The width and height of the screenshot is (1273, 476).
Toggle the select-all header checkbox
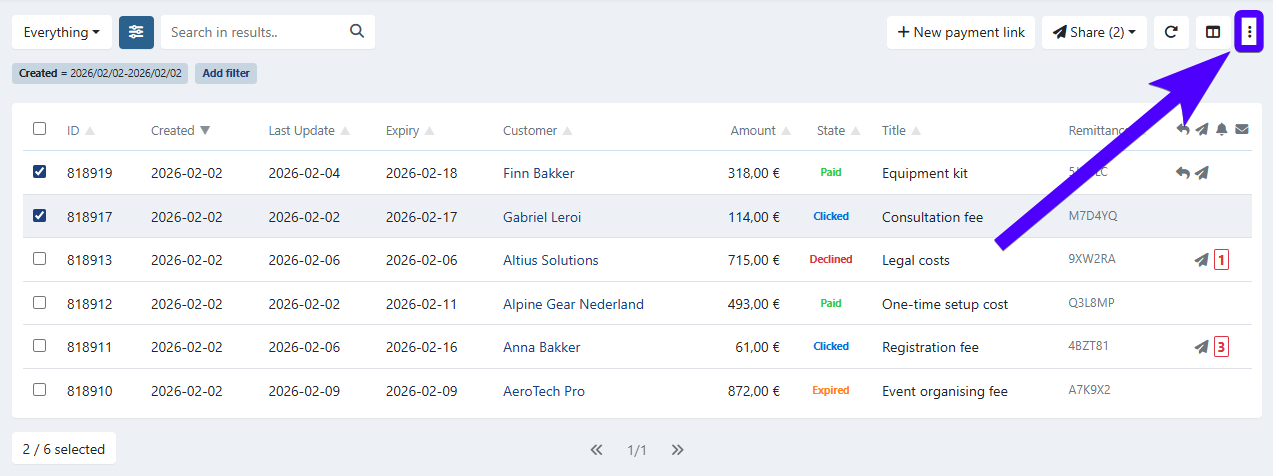tap(39, 129)
